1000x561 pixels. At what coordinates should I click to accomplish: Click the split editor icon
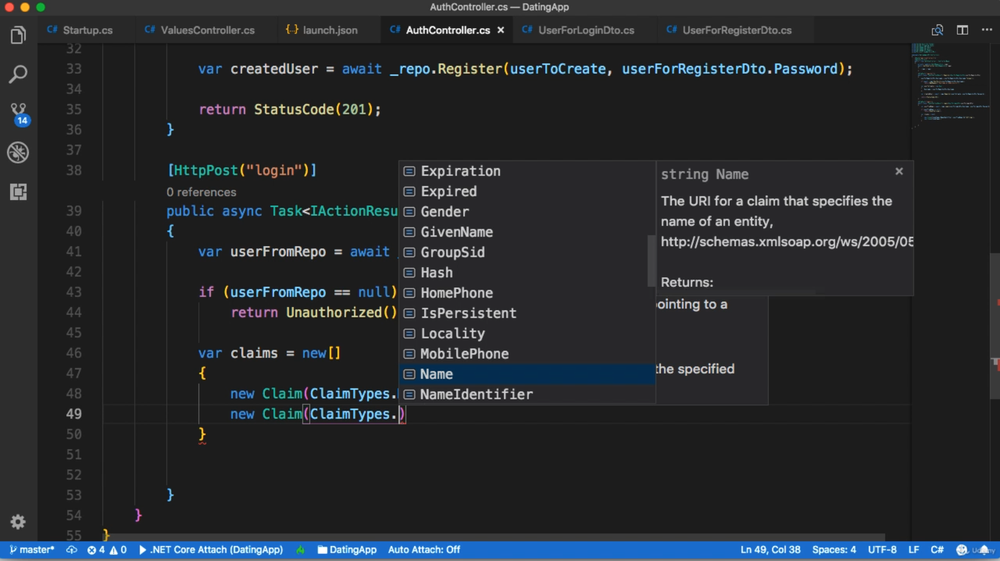962,30
